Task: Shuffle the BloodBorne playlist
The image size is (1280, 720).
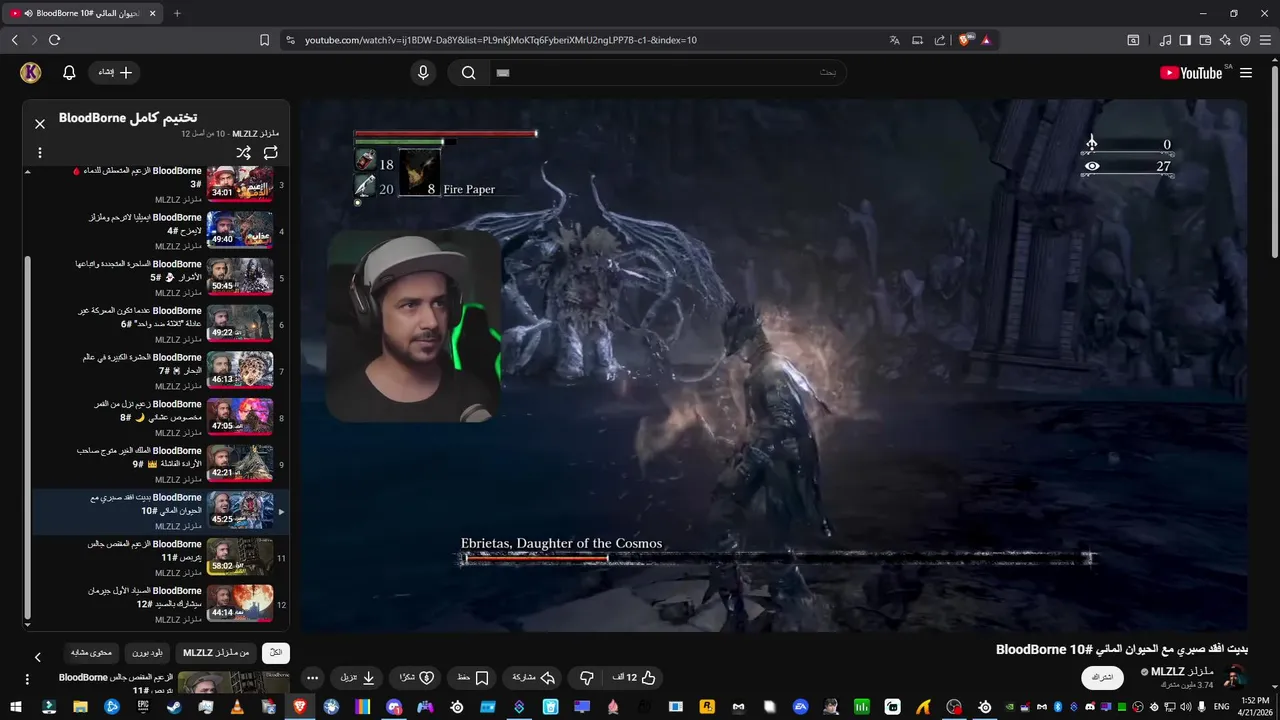Action: click(243, 153)
